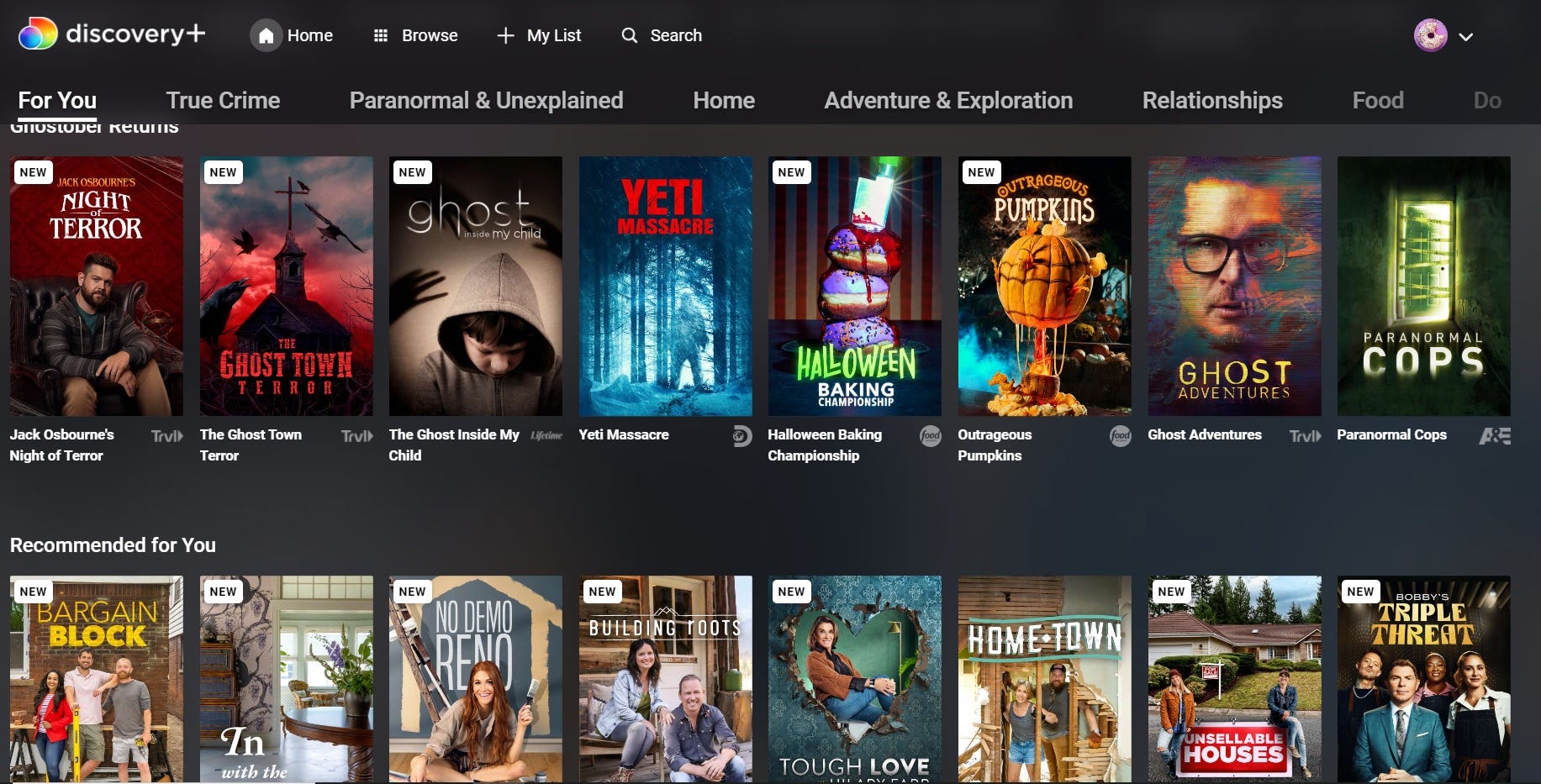Click Travel channel icon beside Jack Osbourne's Night of Terror
The width and height of the screenshot is (1541, 784).
(x=166, y=435)
